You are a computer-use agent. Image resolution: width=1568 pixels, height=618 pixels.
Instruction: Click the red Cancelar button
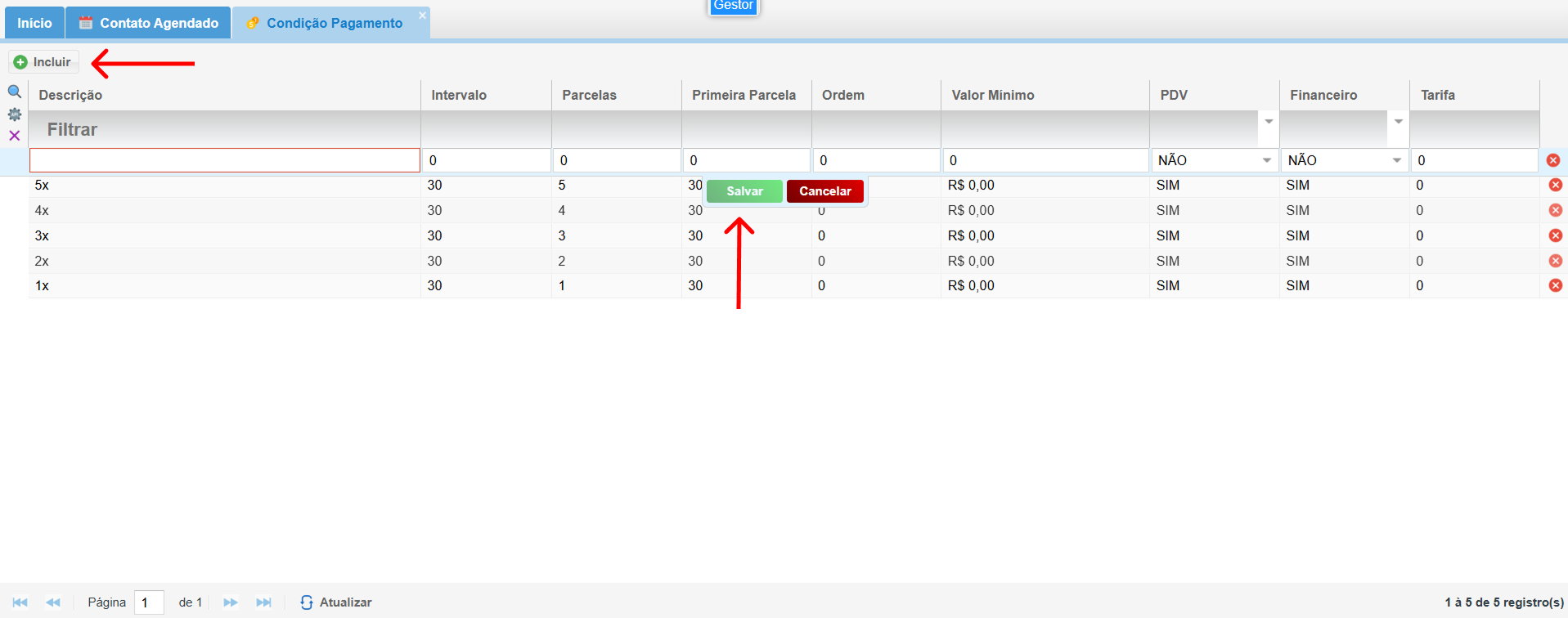[824, 191]
